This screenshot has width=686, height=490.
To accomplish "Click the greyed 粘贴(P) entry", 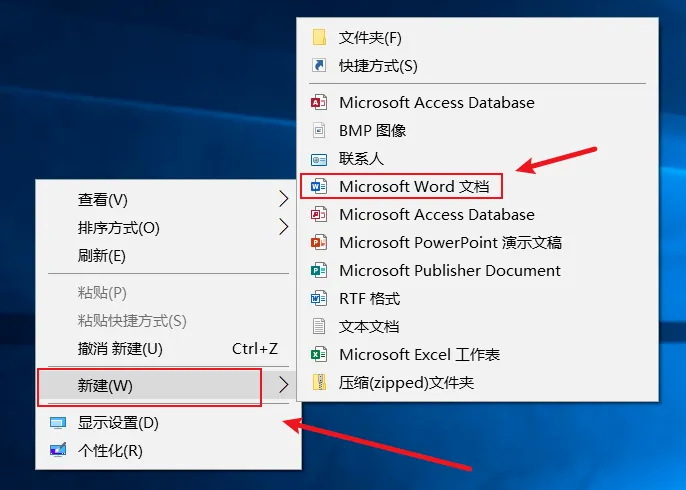I will [x=168, y=293].
